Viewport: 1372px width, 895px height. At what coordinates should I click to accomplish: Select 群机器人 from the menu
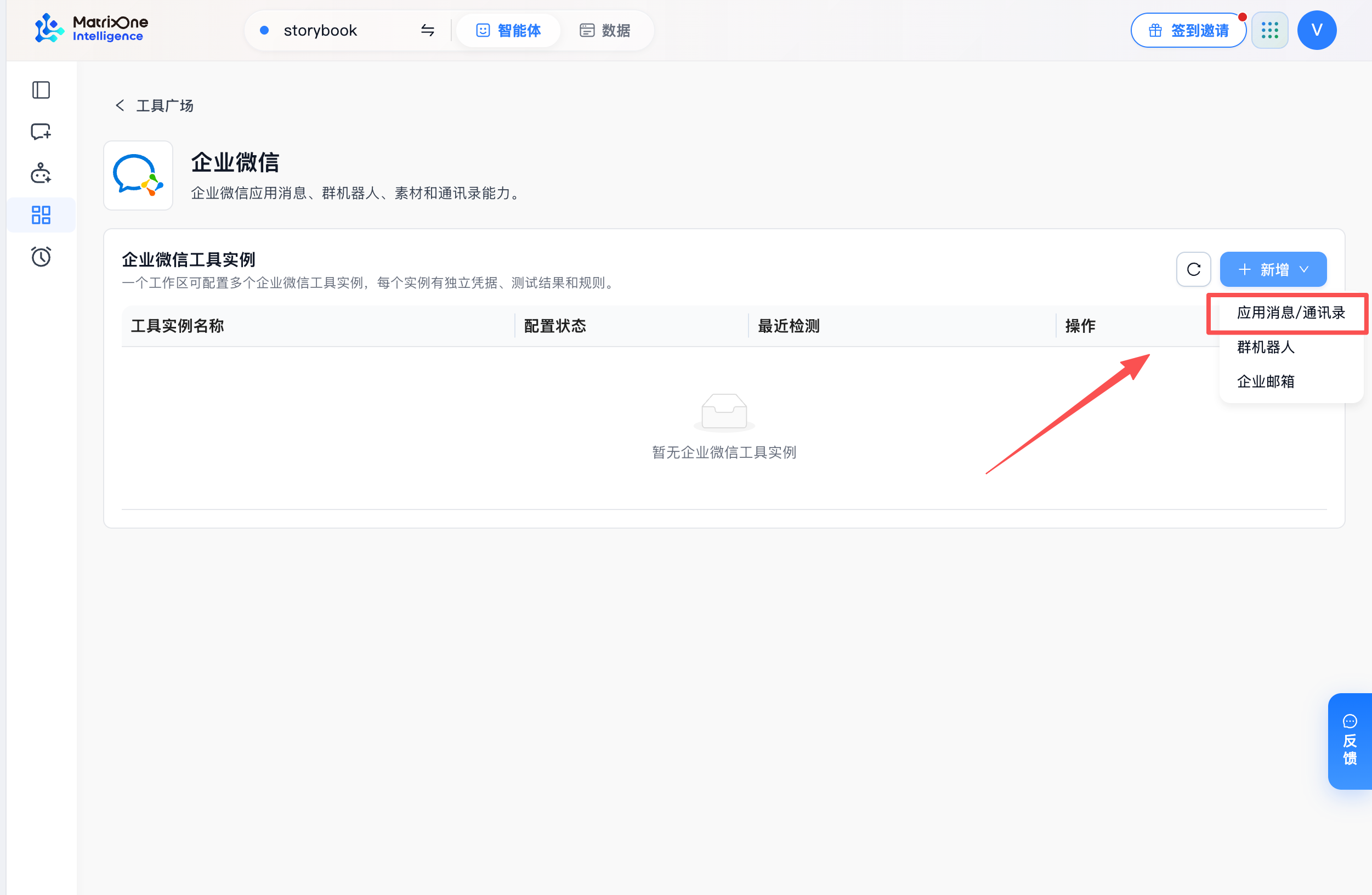[x=1291, y=347]
